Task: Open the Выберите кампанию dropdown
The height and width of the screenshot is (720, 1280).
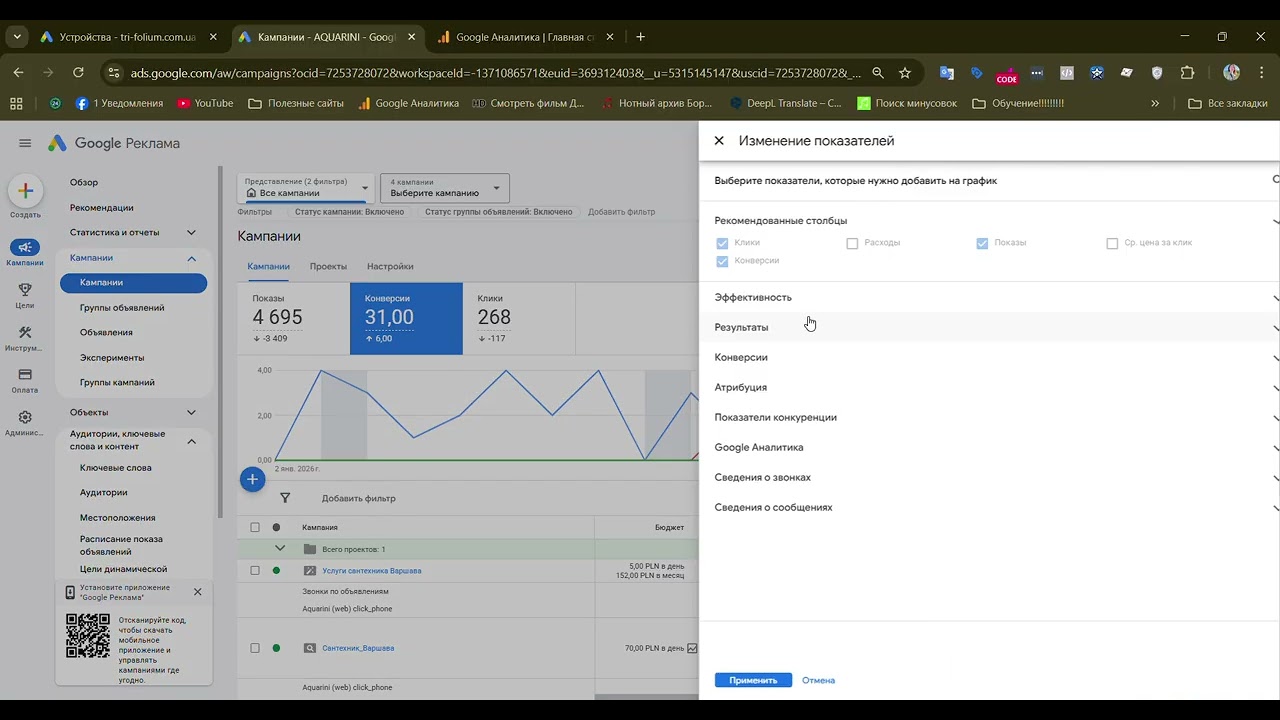Action: pyautogui.click(x=445, y=188)
